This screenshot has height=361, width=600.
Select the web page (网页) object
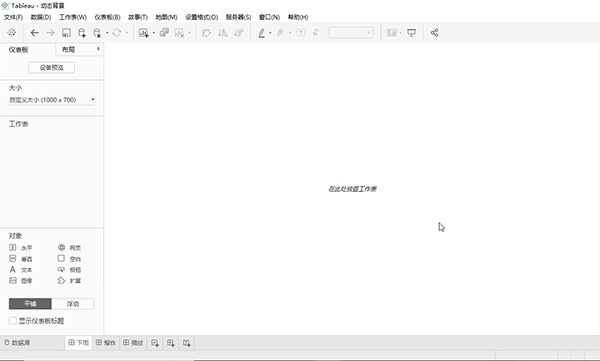pos(69,248)
